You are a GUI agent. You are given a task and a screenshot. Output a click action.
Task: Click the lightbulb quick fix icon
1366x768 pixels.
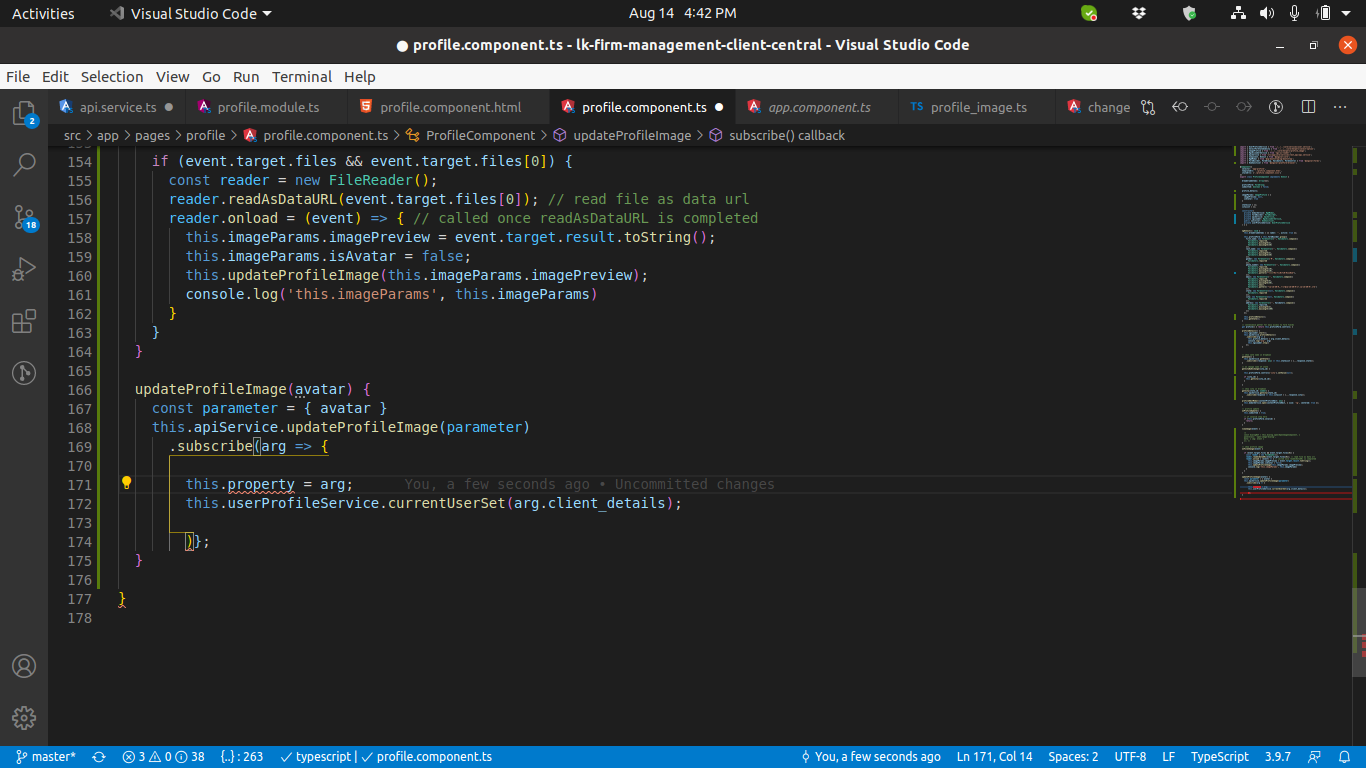tap(127, 483)
